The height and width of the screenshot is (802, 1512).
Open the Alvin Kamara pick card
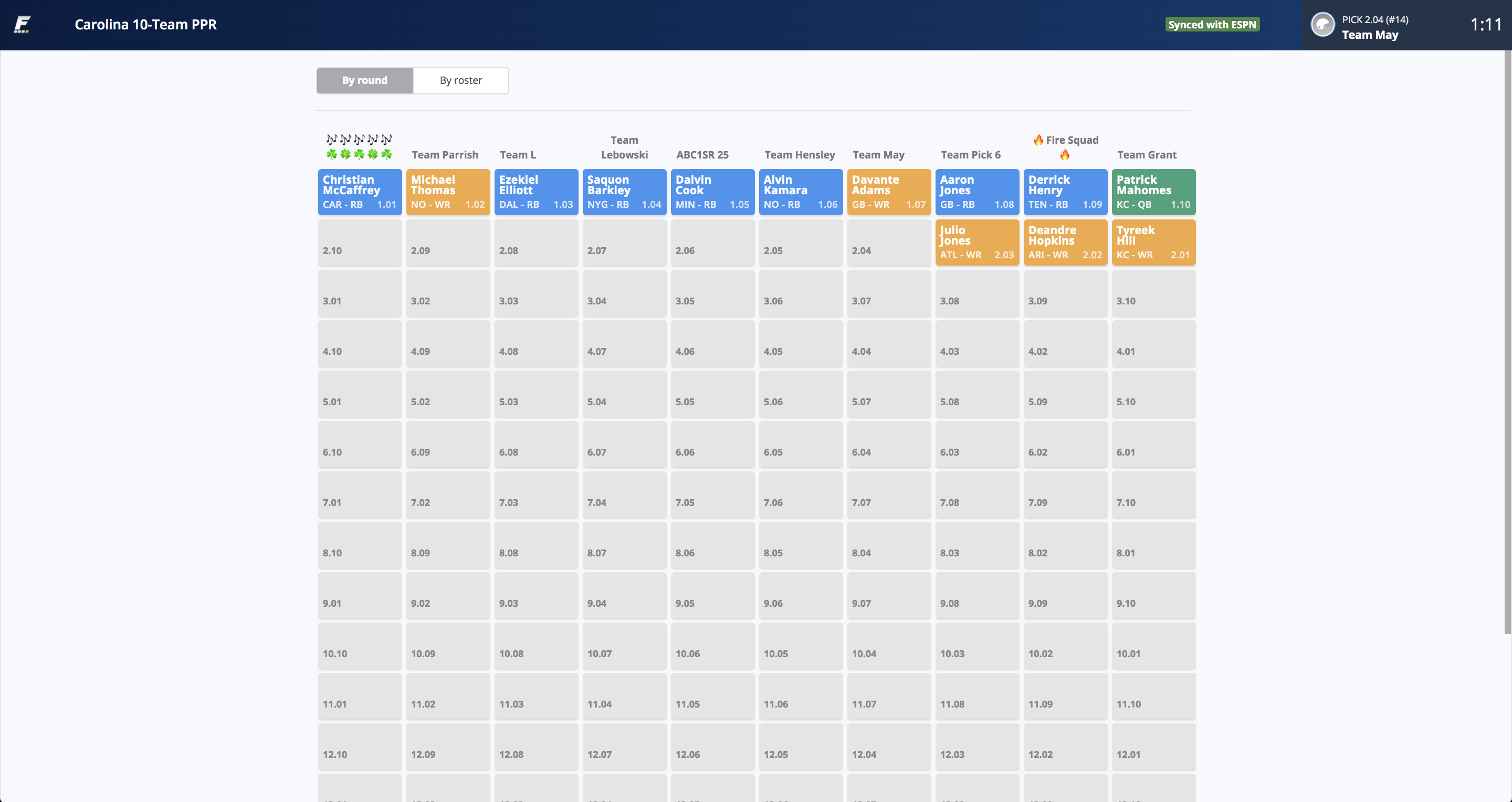(x=801, y=192)
